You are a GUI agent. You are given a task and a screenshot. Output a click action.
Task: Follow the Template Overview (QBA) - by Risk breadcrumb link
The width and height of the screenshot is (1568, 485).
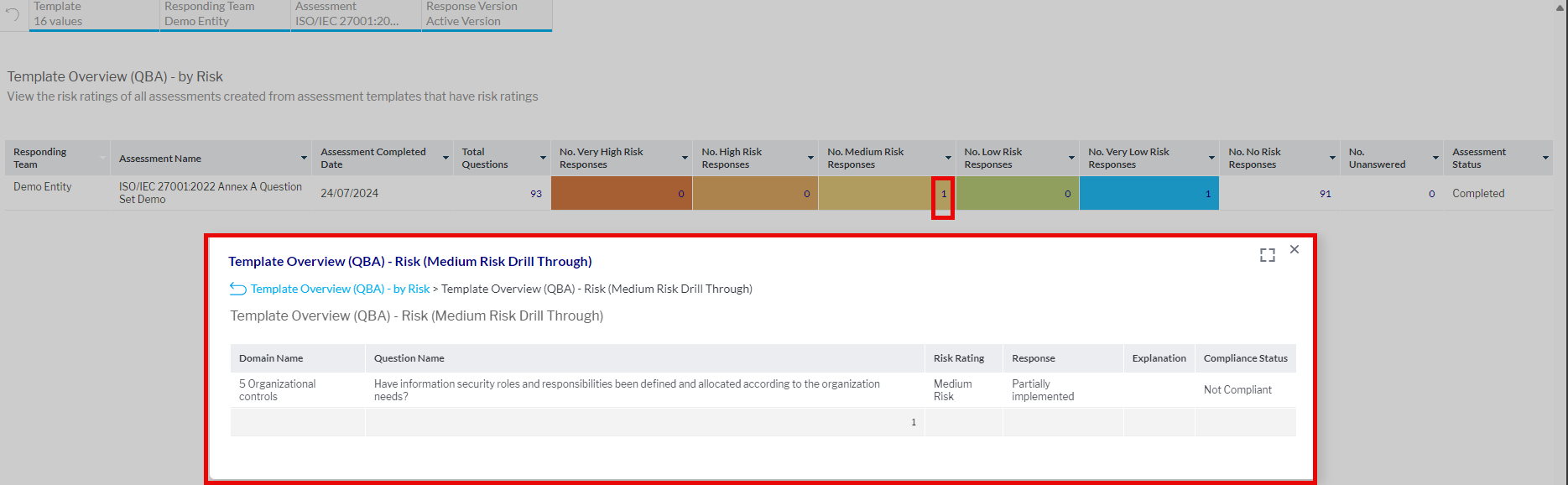click(340, 289)
